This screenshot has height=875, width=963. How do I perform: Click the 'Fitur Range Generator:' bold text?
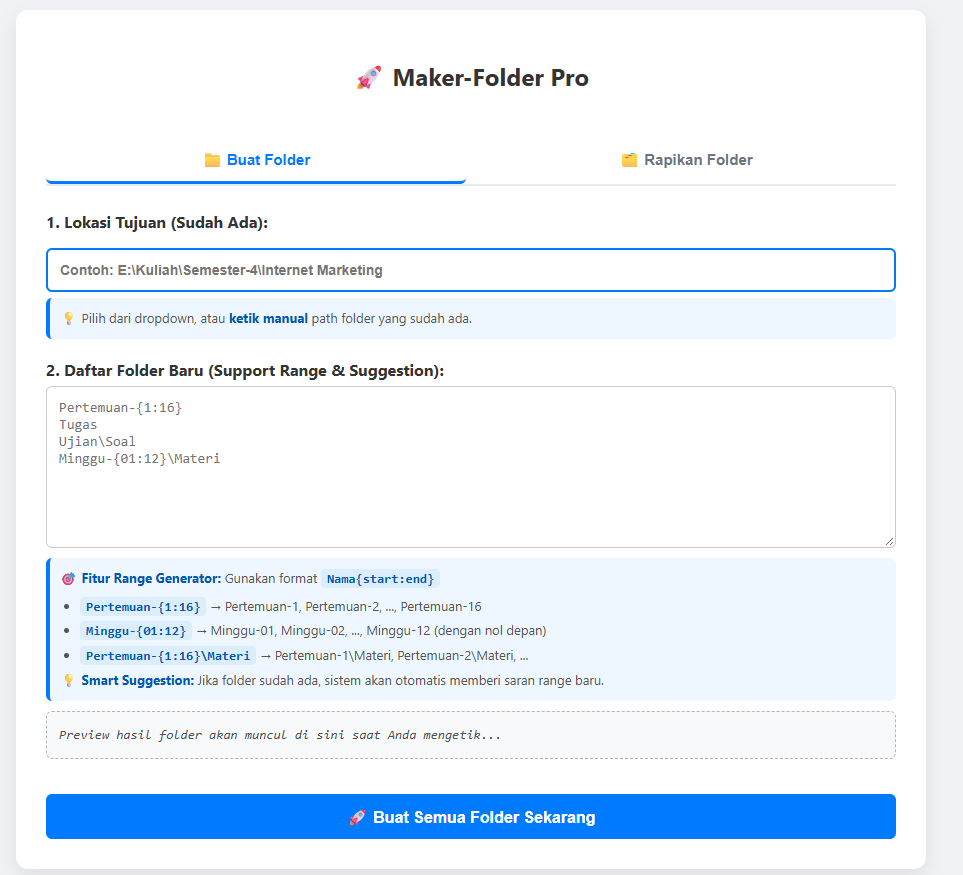[151, 578]
